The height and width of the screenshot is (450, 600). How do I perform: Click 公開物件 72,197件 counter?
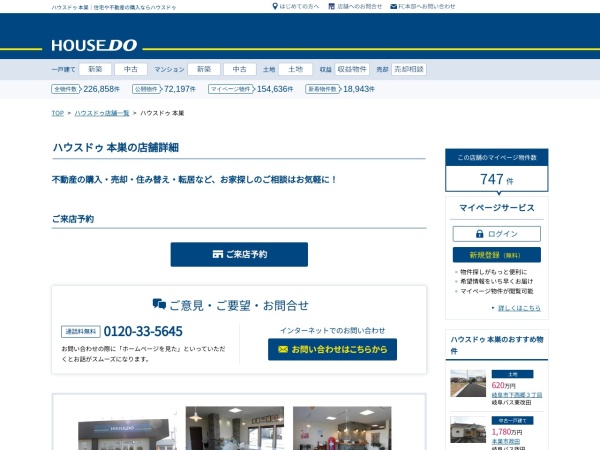click(164, 89)
